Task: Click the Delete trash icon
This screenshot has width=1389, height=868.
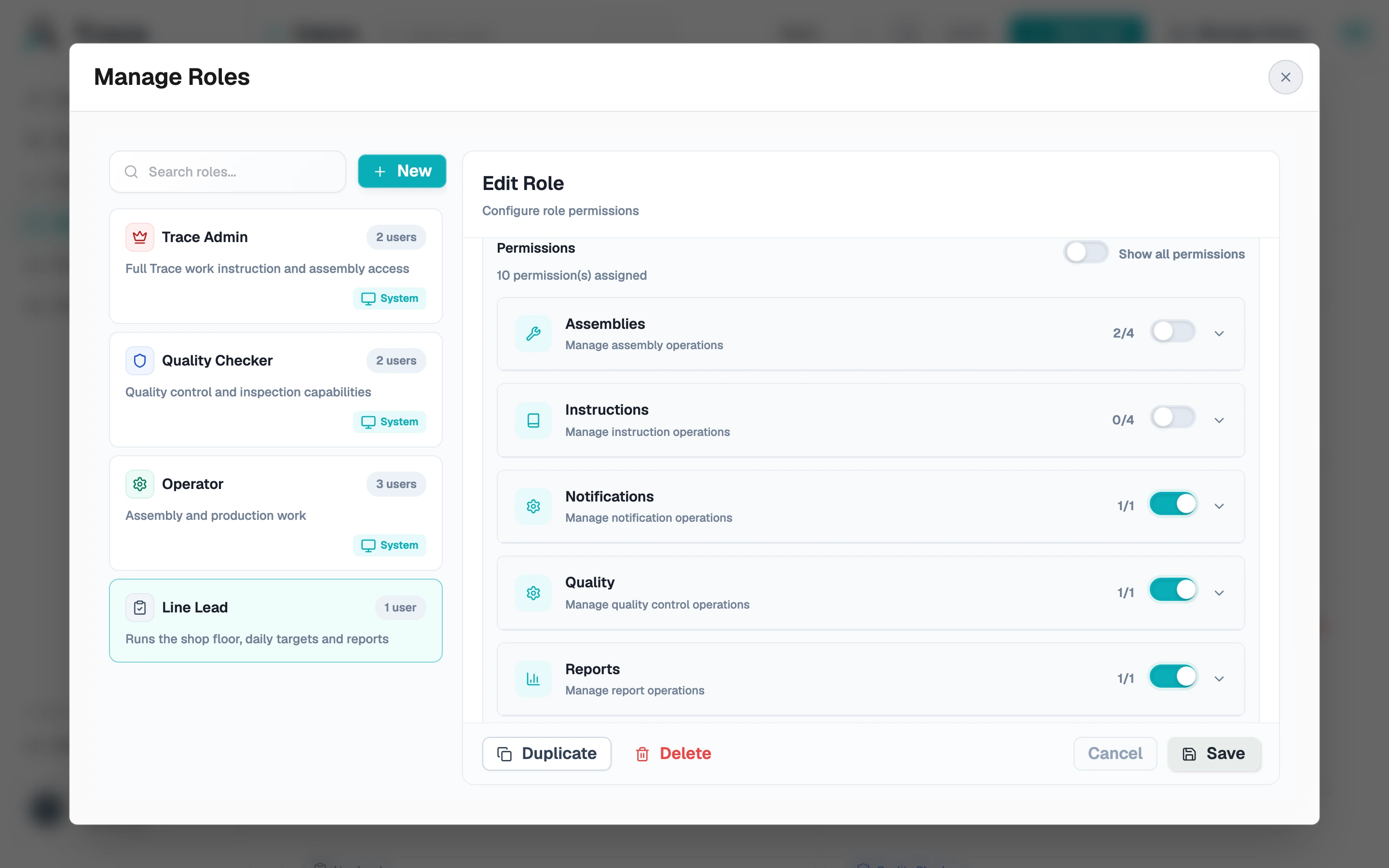Action: 642,754
